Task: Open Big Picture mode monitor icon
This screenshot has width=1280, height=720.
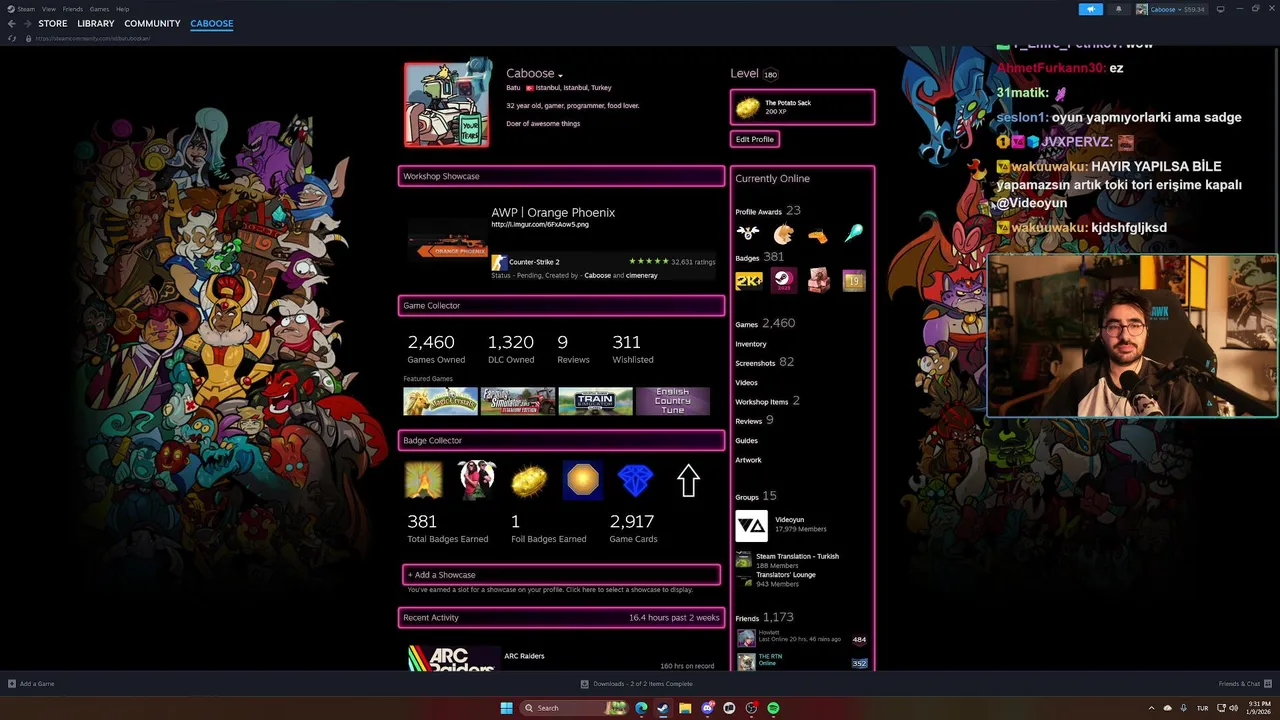Action: (1220, 9)
